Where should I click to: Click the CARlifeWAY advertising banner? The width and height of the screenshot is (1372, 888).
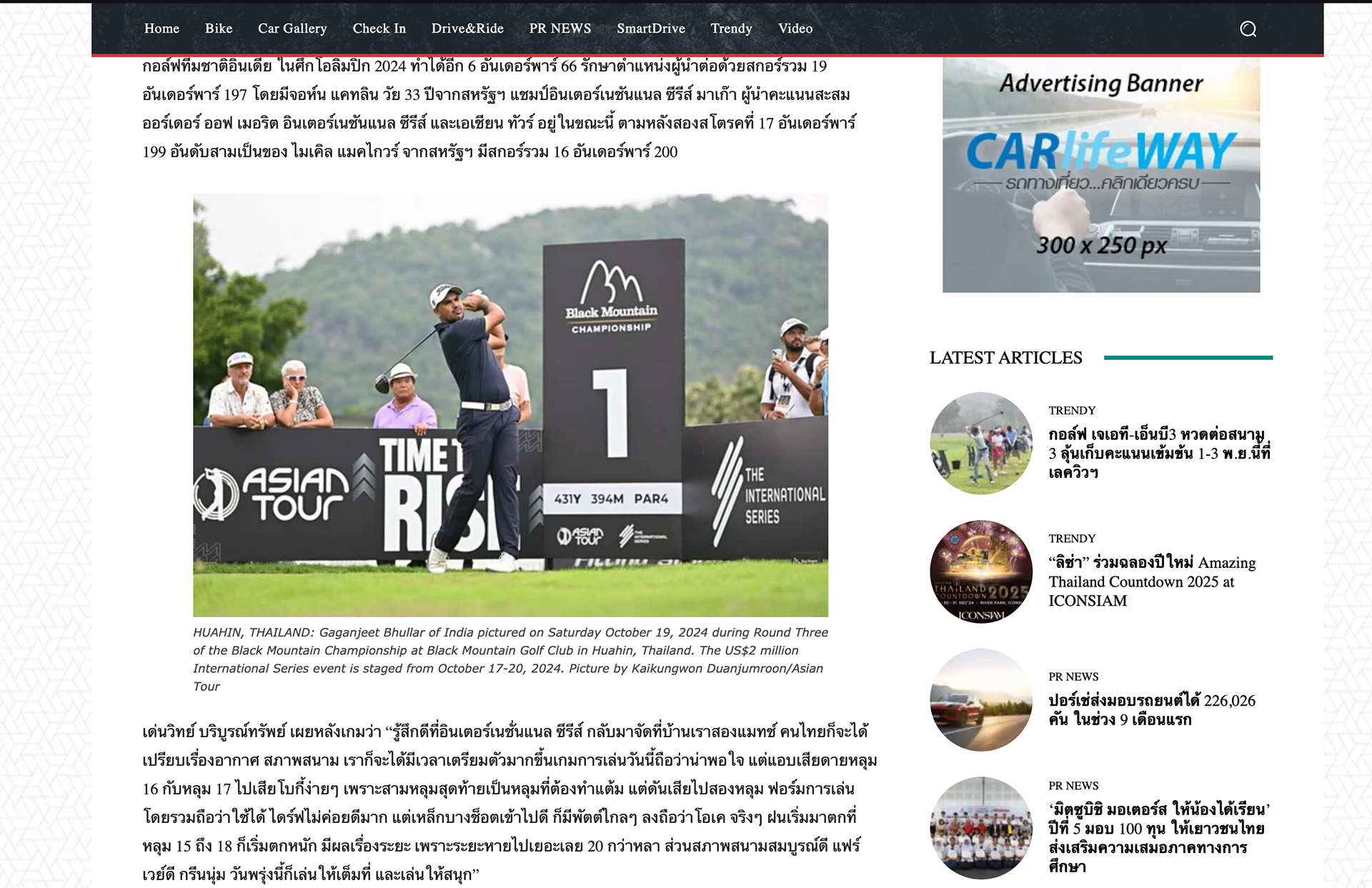pos(1100,175)
